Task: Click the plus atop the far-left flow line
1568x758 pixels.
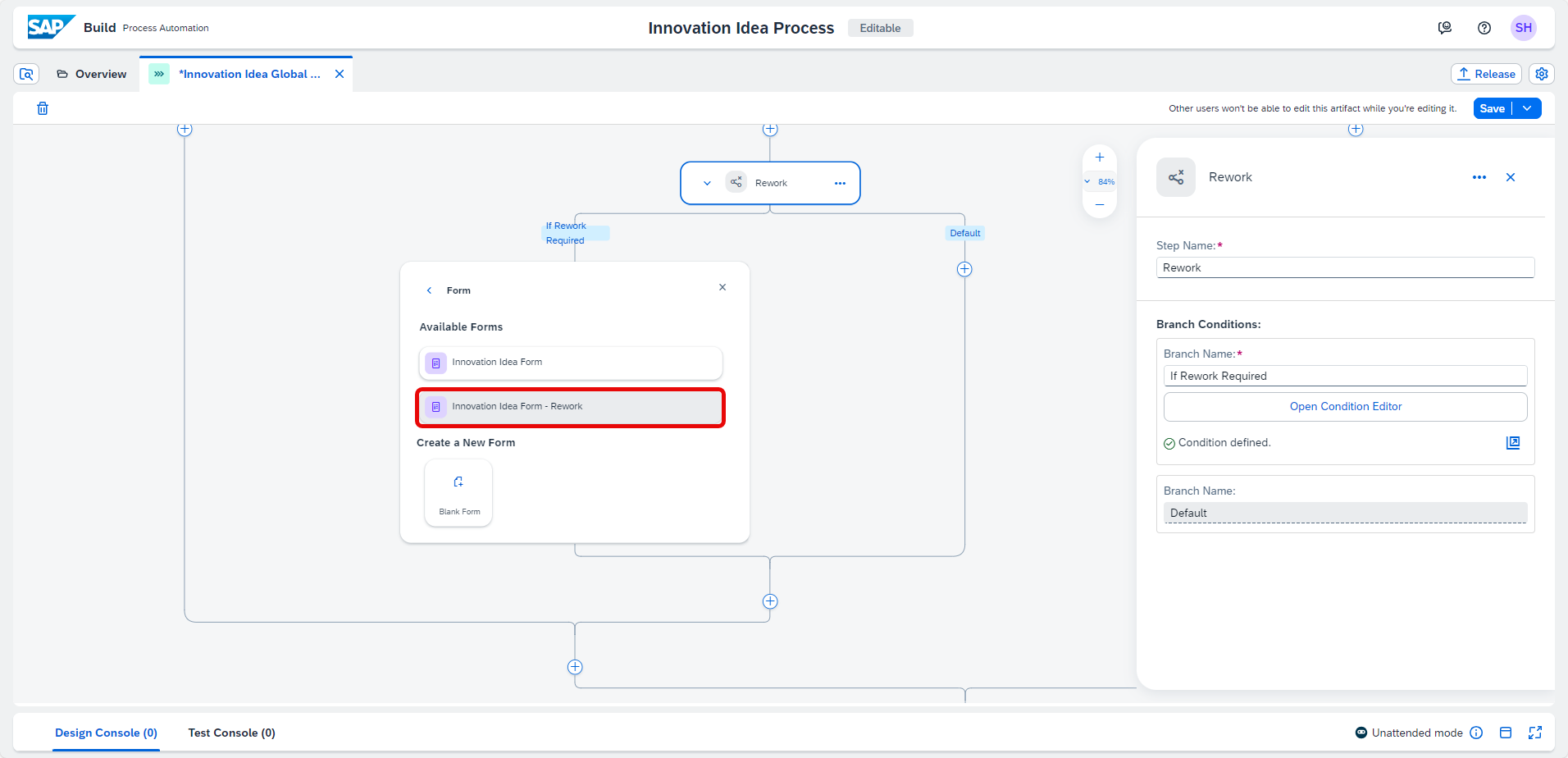Action: pyautogui.click(x=185, y=129)
